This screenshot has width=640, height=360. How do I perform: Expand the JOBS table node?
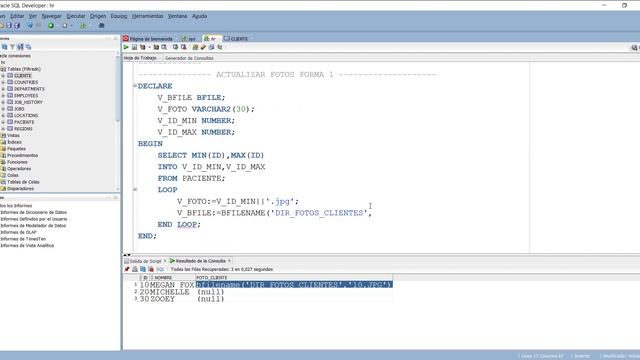tap(3, 109)
